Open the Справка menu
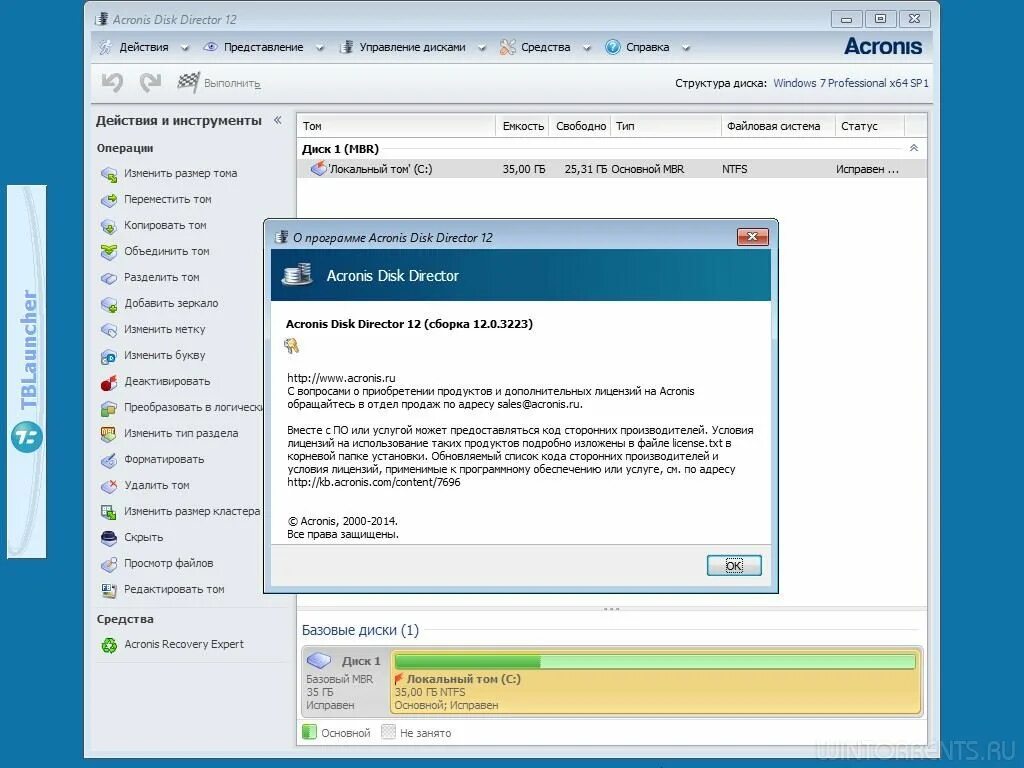The width and height of the screenshot is (1024, 768). [x=647, y=47]
